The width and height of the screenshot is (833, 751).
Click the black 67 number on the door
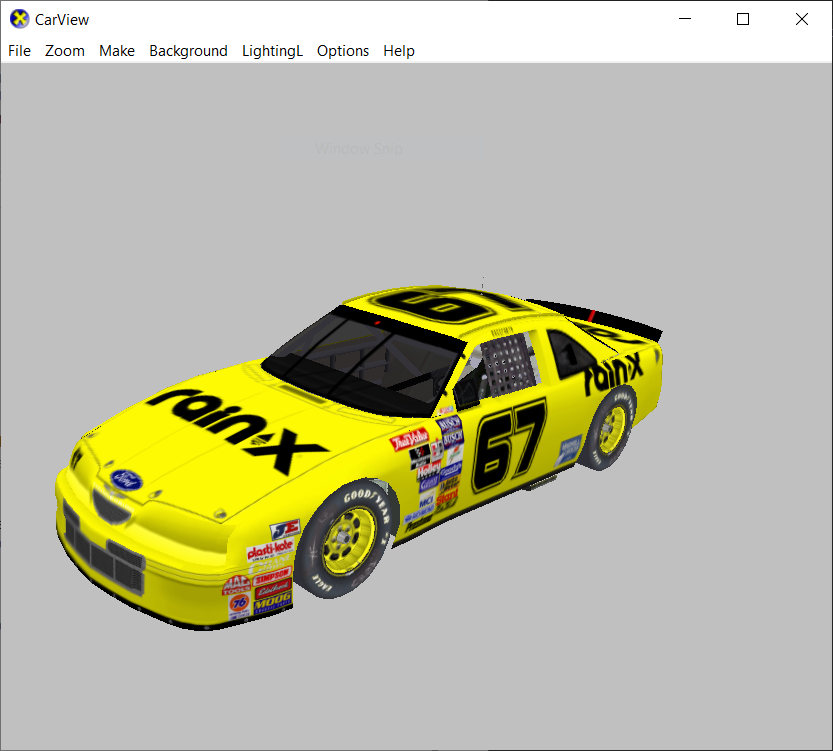[509, 447]
